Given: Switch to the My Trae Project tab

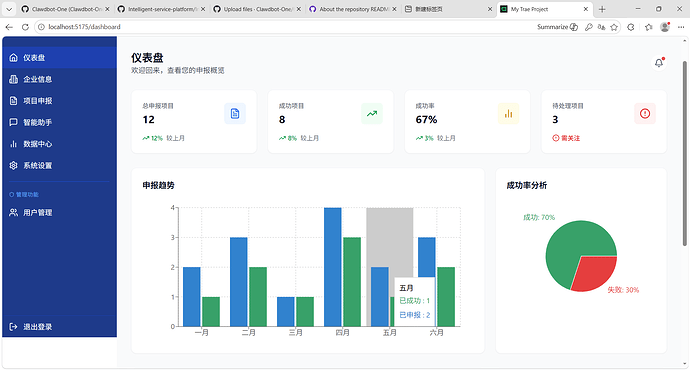Looking at the screenshot, I should pyautogui.click(x=544, y=9).
